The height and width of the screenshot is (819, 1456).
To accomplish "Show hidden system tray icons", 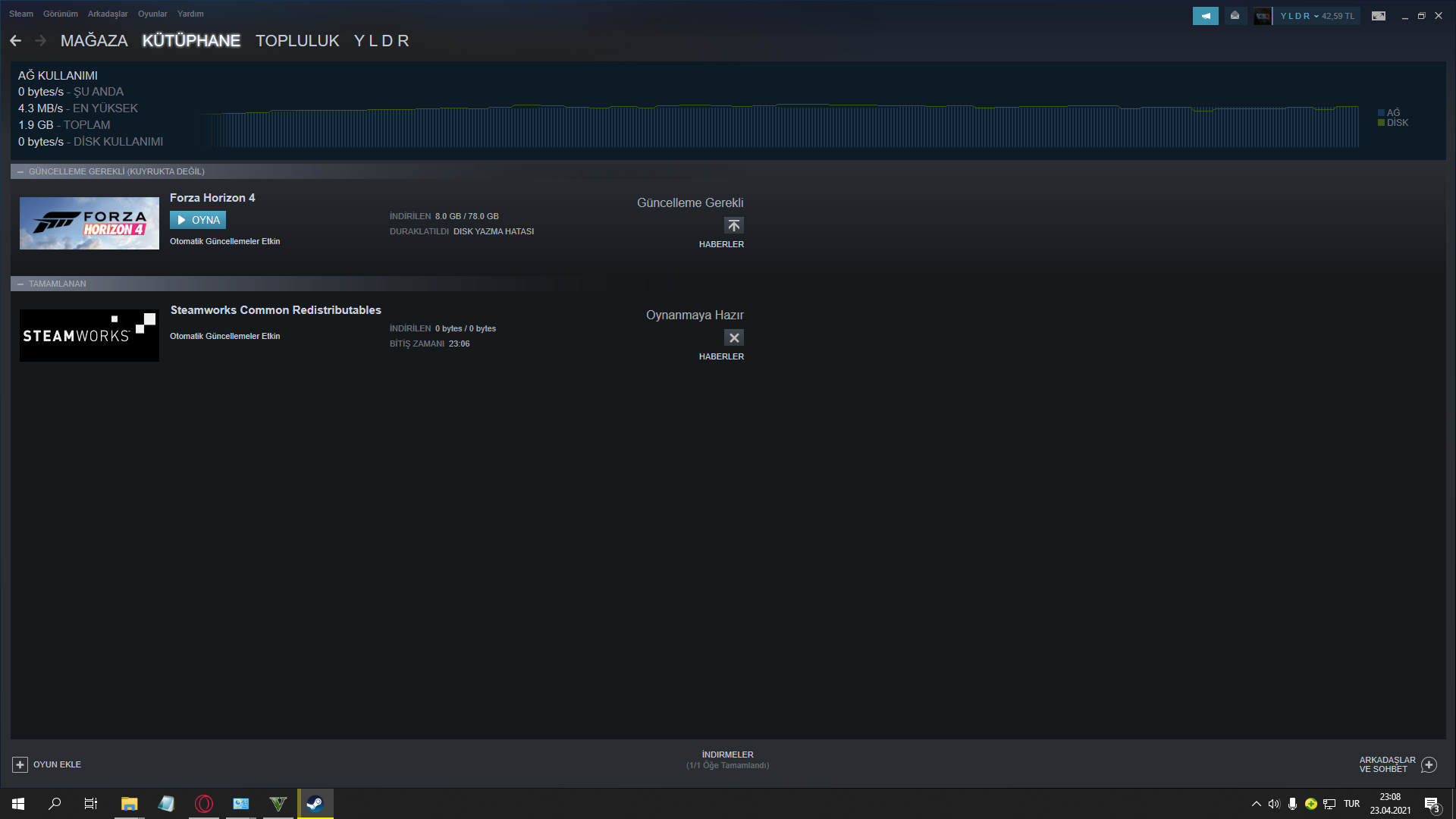I will click(1256, 804).
